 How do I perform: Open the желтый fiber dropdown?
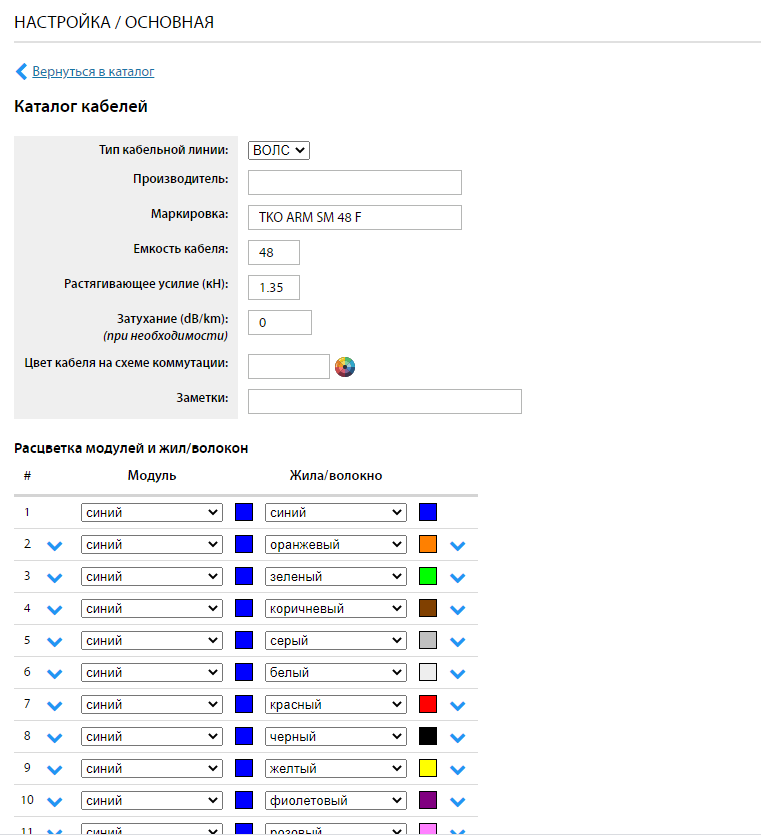pos(336,769)
